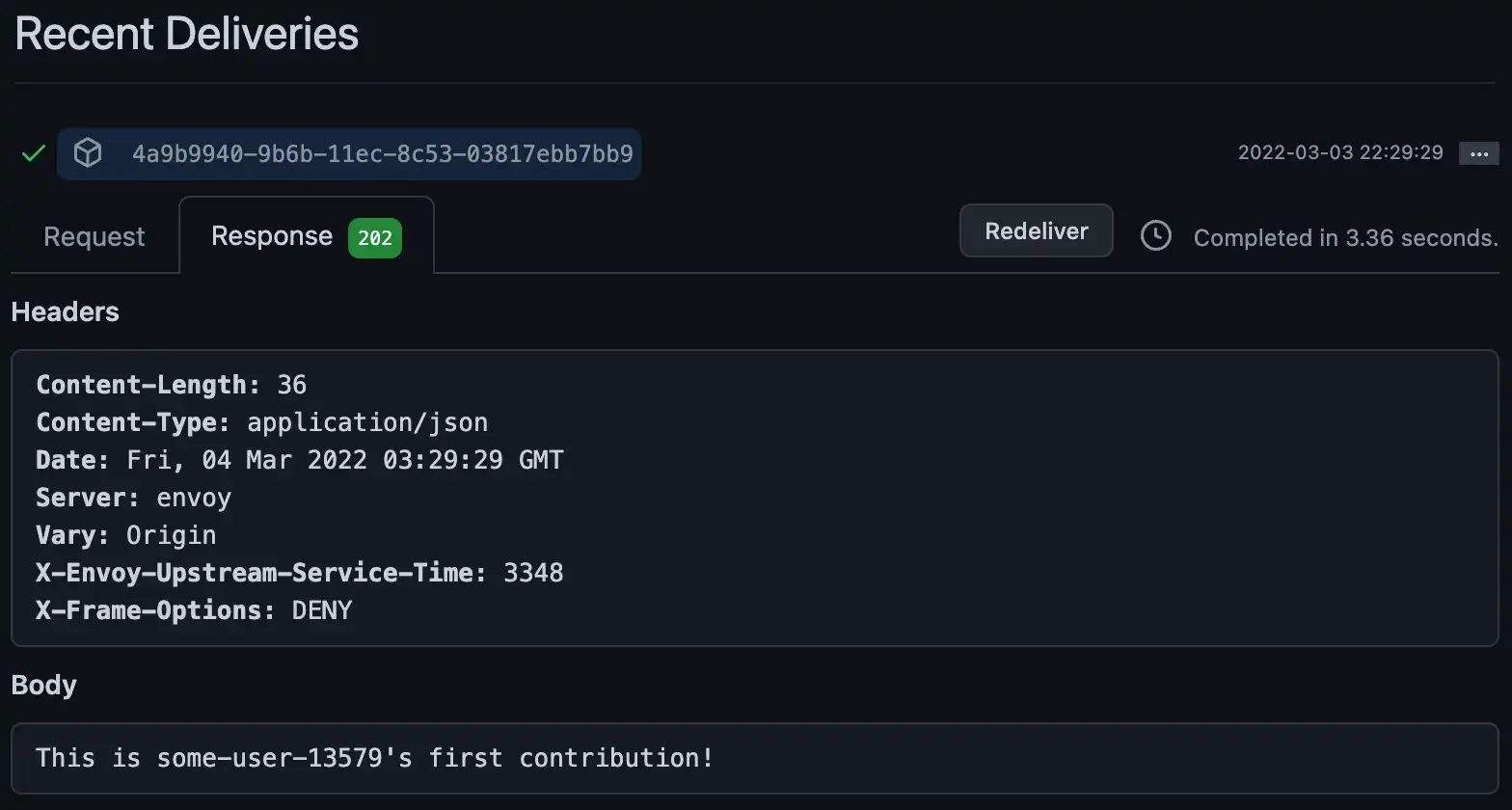Select the Response tab
The height and width of the screenshot is (810, 1512).
tap(272, 235)
